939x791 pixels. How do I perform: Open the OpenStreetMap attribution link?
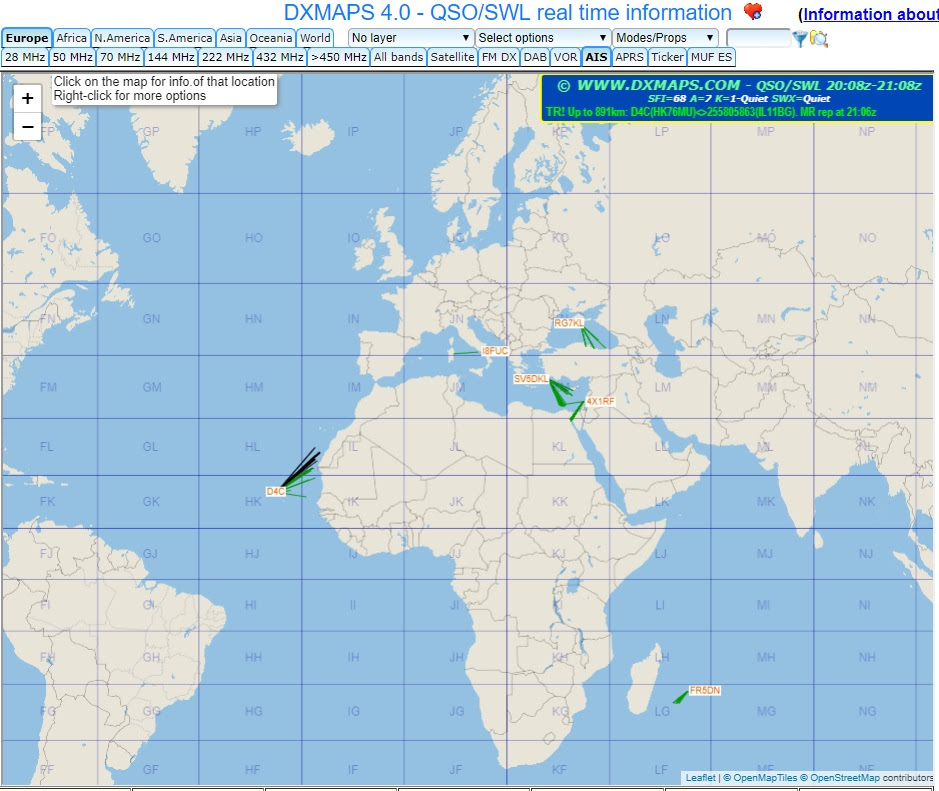(846, 777)
